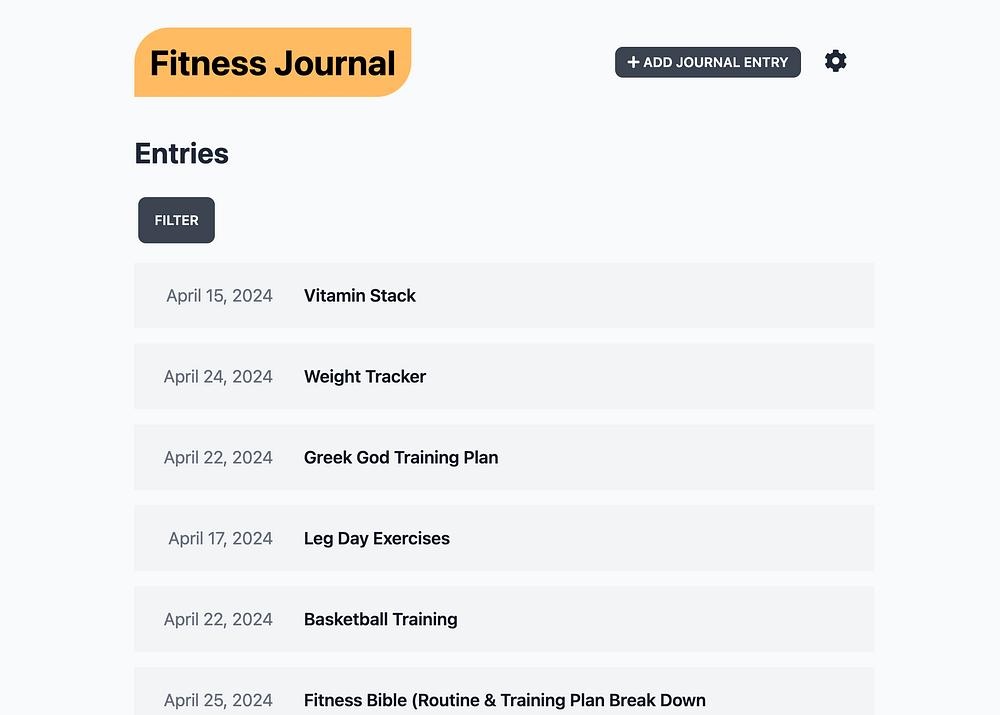Click the plus icon beside Add Journal Entry

(633, 62)
